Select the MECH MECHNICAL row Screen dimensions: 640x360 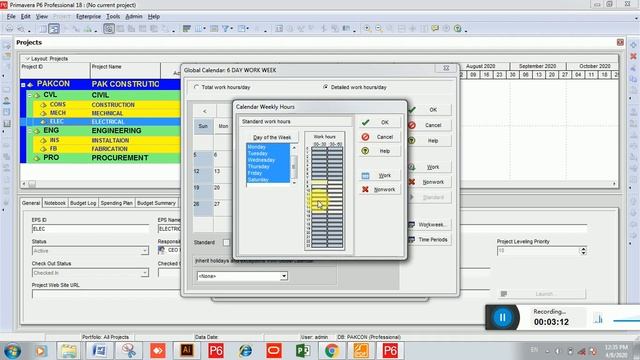(107, 113)
